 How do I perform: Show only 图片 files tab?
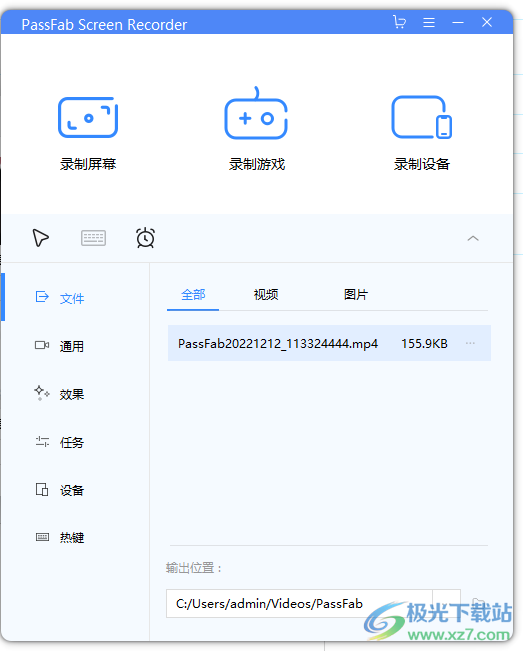pos(356,295)
